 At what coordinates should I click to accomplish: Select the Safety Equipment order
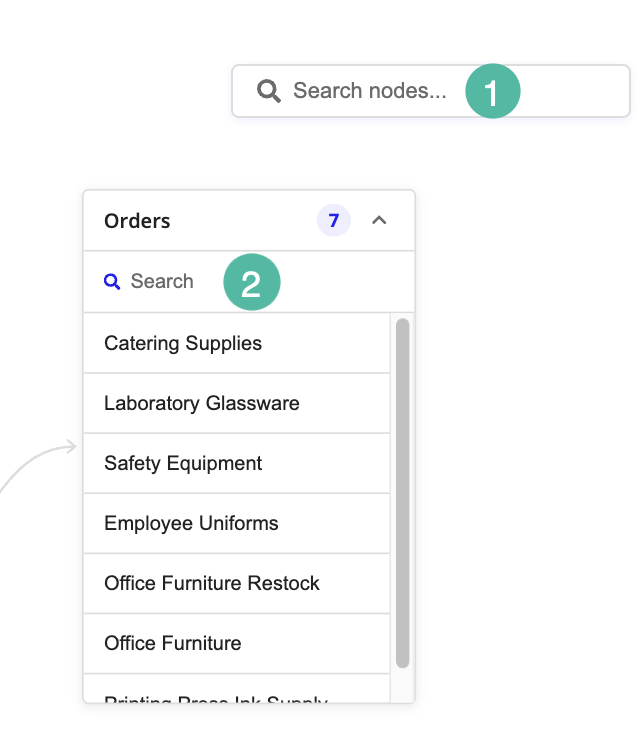point(237,463)
